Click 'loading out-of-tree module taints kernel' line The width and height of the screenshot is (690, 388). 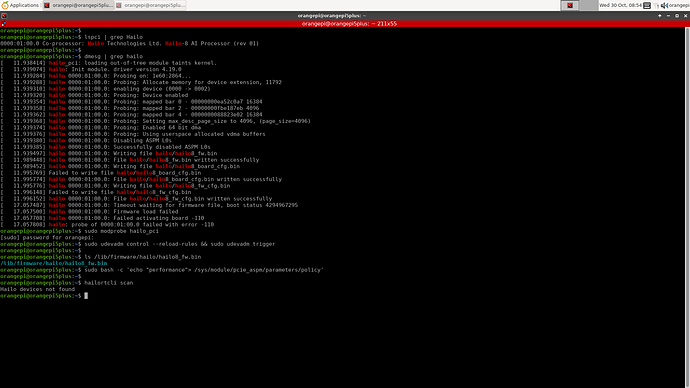coord(108,63)
